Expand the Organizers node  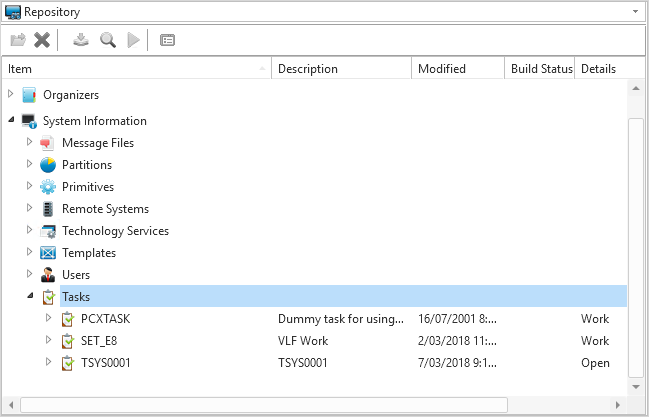pyautogui.click(x=11, y=94)
